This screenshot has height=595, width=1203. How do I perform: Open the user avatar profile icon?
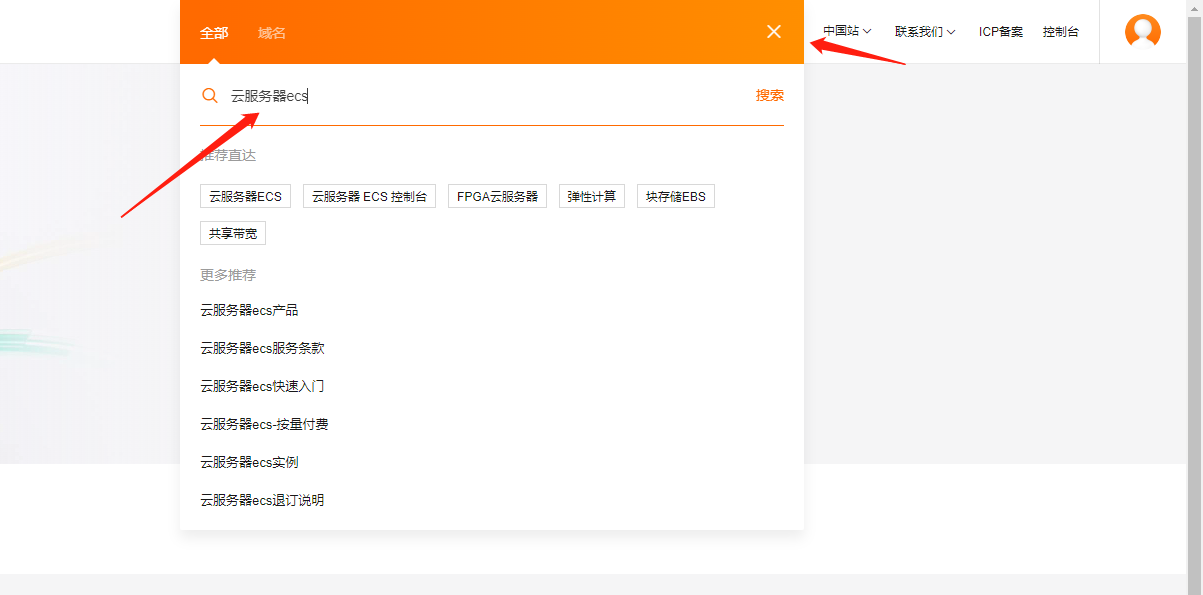click(1143, 31)
